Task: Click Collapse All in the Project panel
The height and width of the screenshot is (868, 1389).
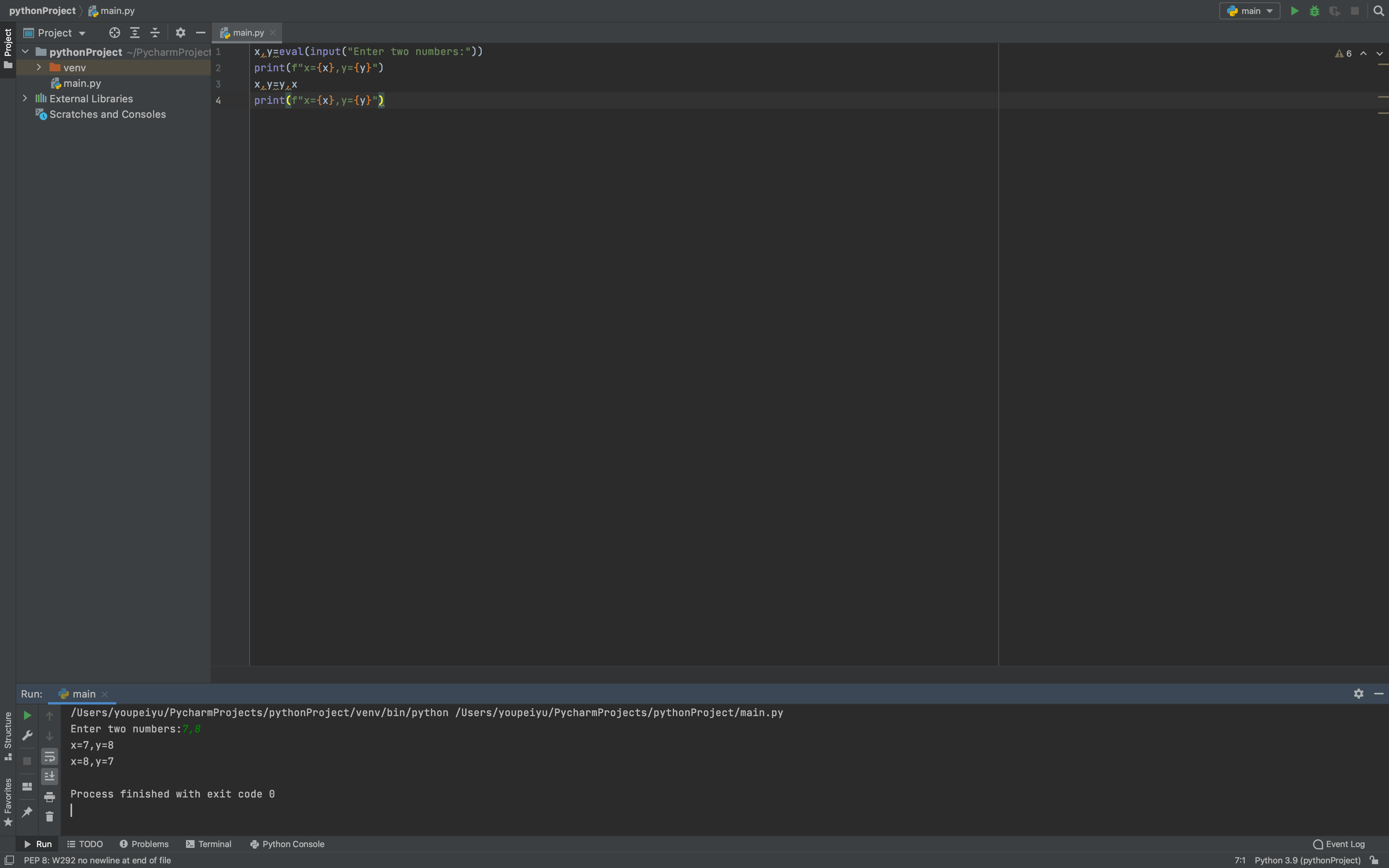Action: pyautogui.click(x=155, y=33)
